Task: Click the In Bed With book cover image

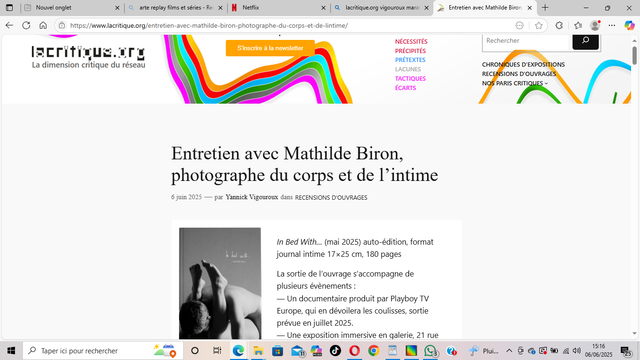Action: (220, 283)
